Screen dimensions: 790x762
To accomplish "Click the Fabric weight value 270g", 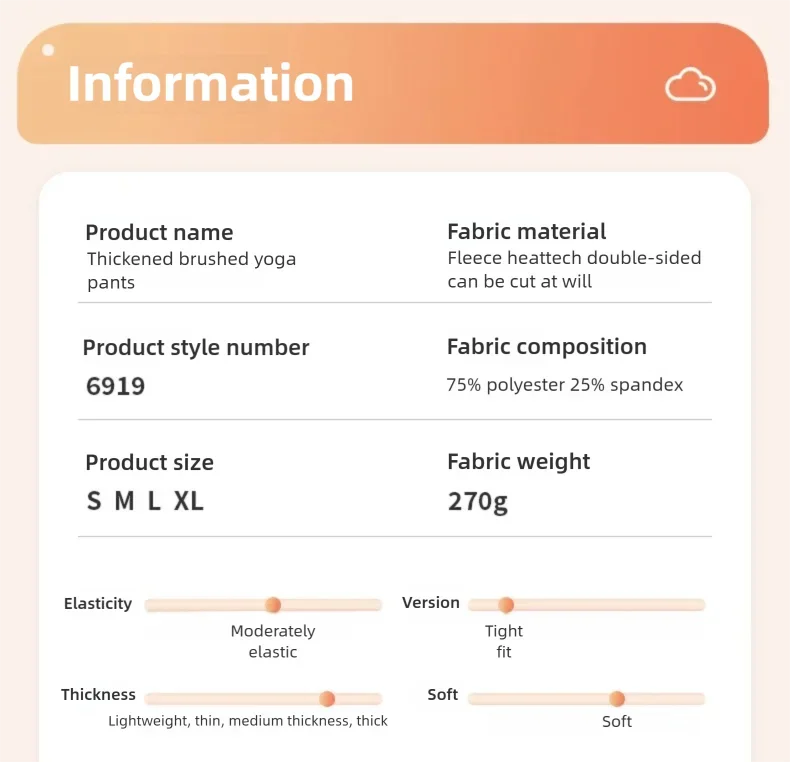I will 477,501.
